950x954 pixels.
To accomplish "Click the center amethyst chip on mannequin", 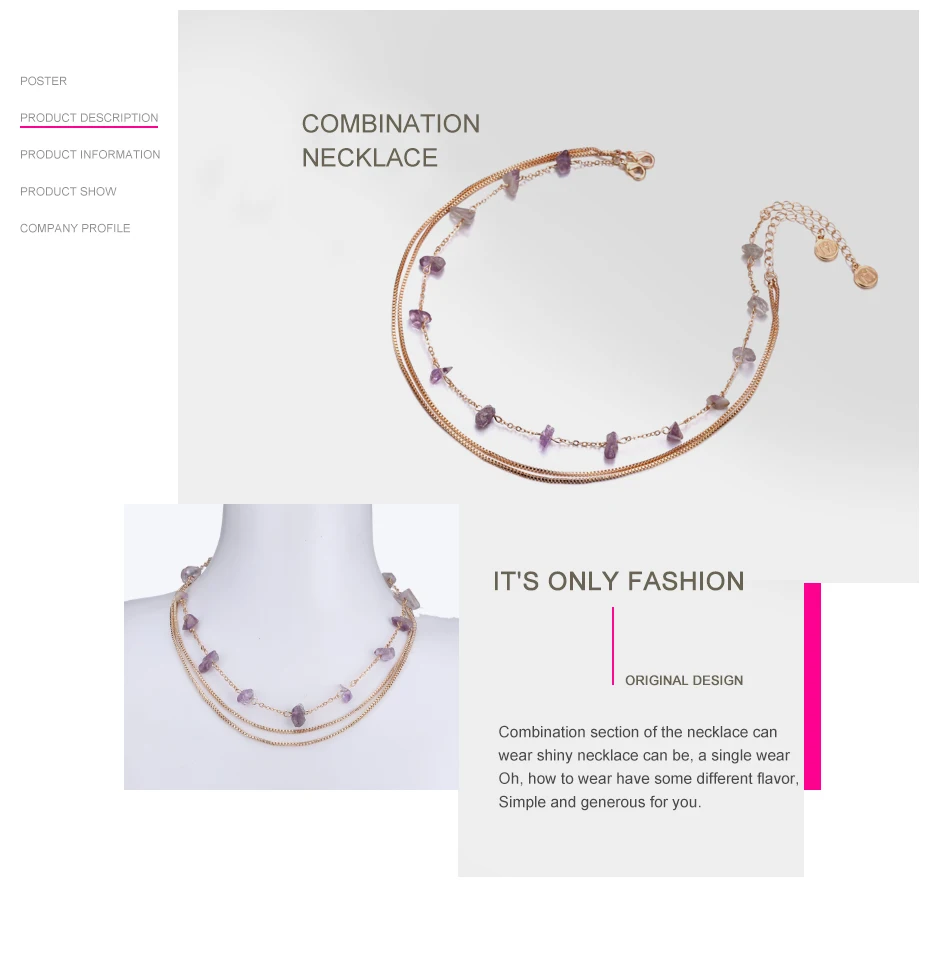I will [298, 716].
